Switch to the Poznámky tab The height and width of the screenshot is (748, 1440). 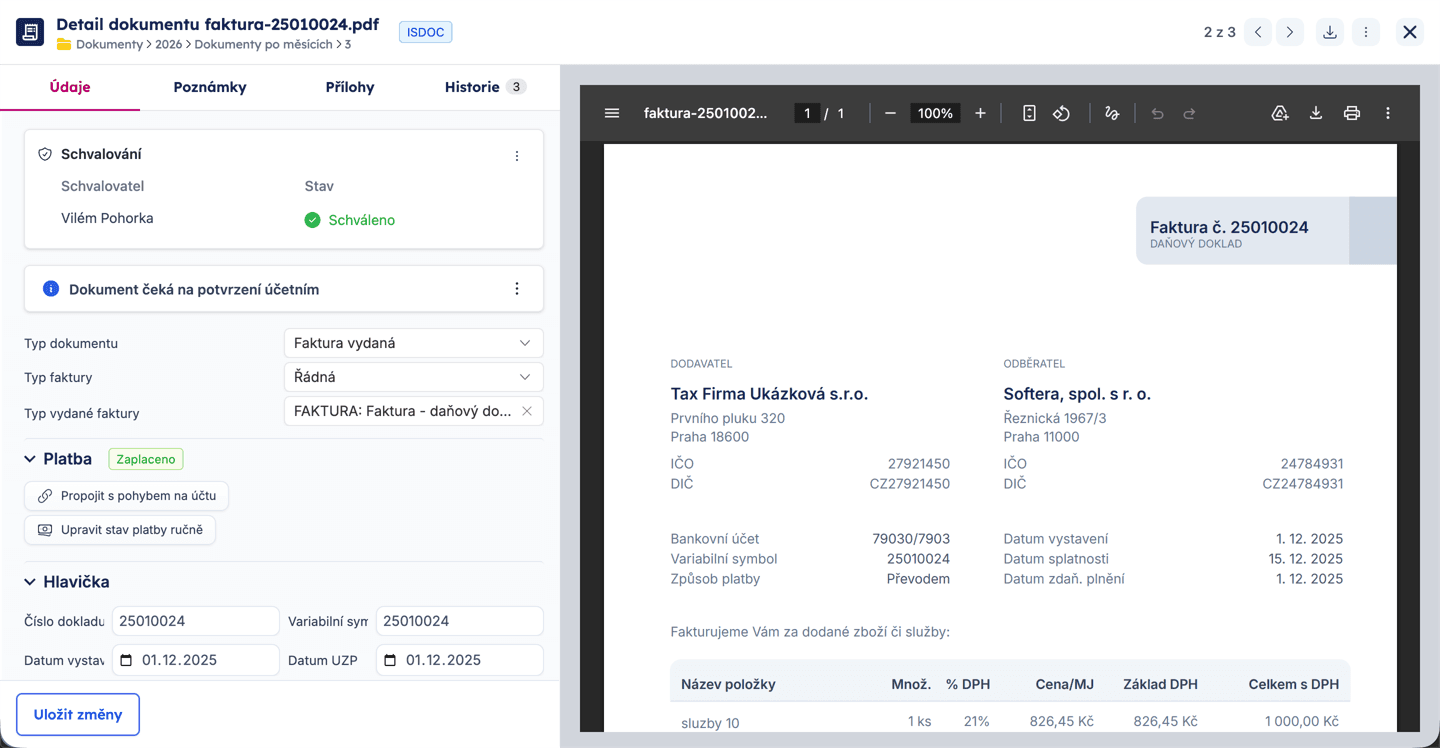210,87
